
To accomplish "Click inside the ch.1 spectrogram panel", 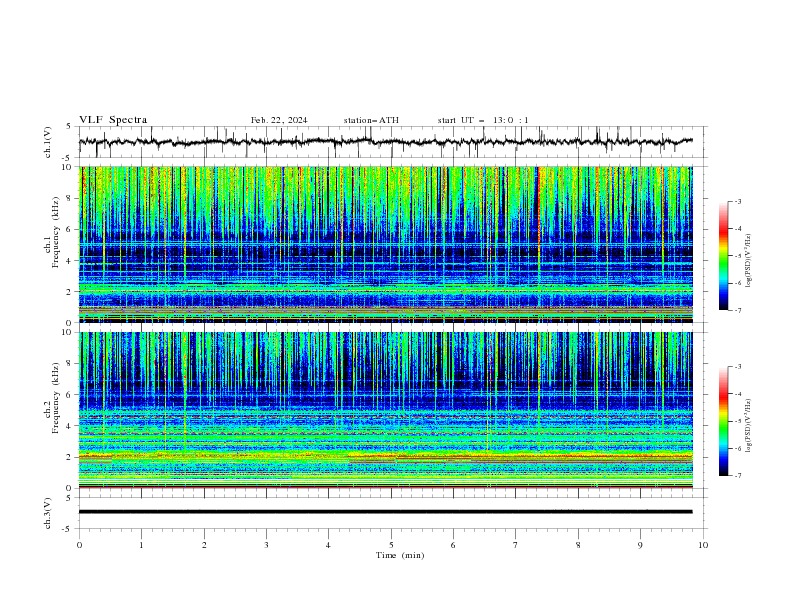I will 385,244.
